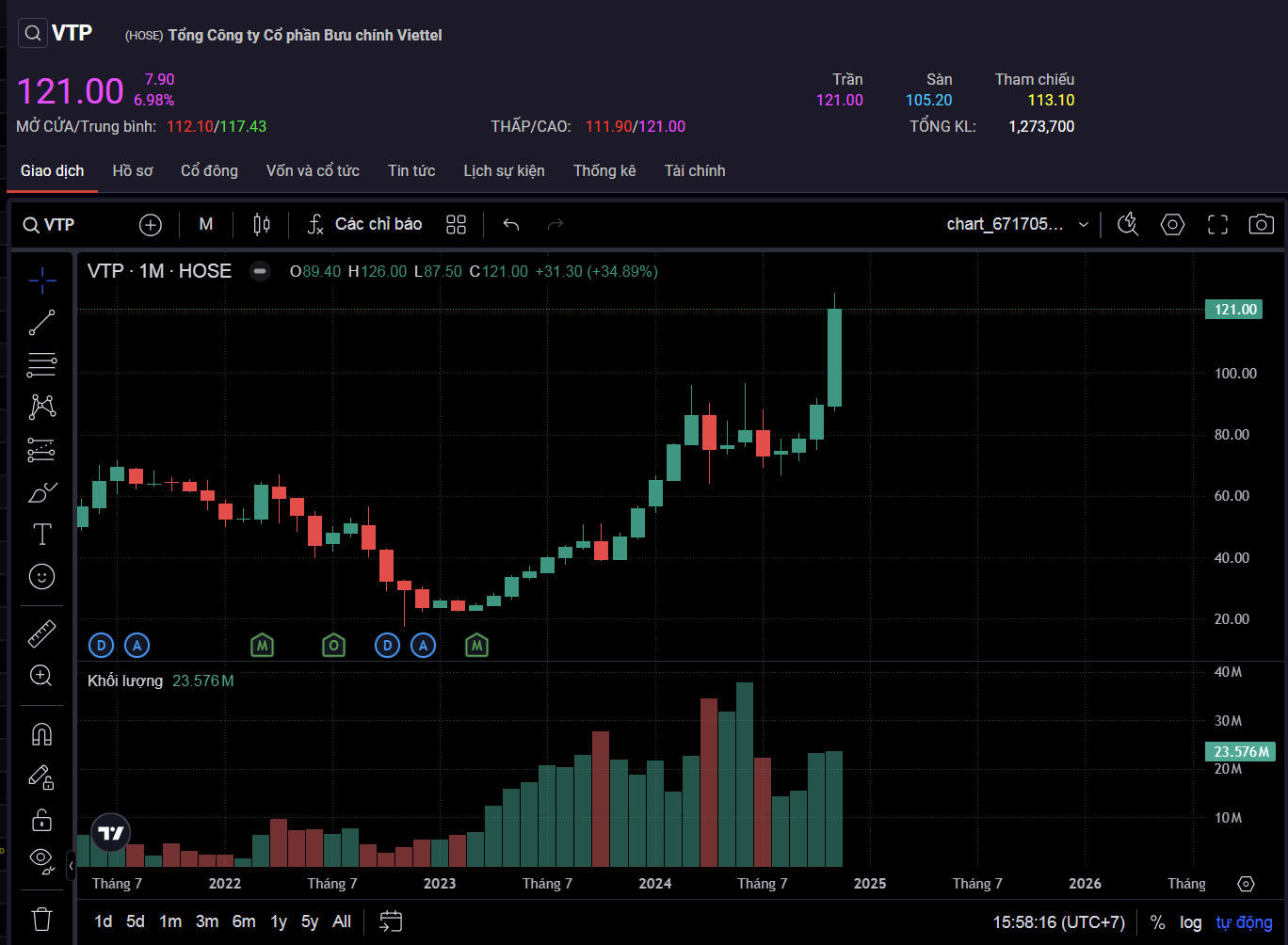
Task: Expand the left toolbar collapse arrow
Action: (72, 865)
